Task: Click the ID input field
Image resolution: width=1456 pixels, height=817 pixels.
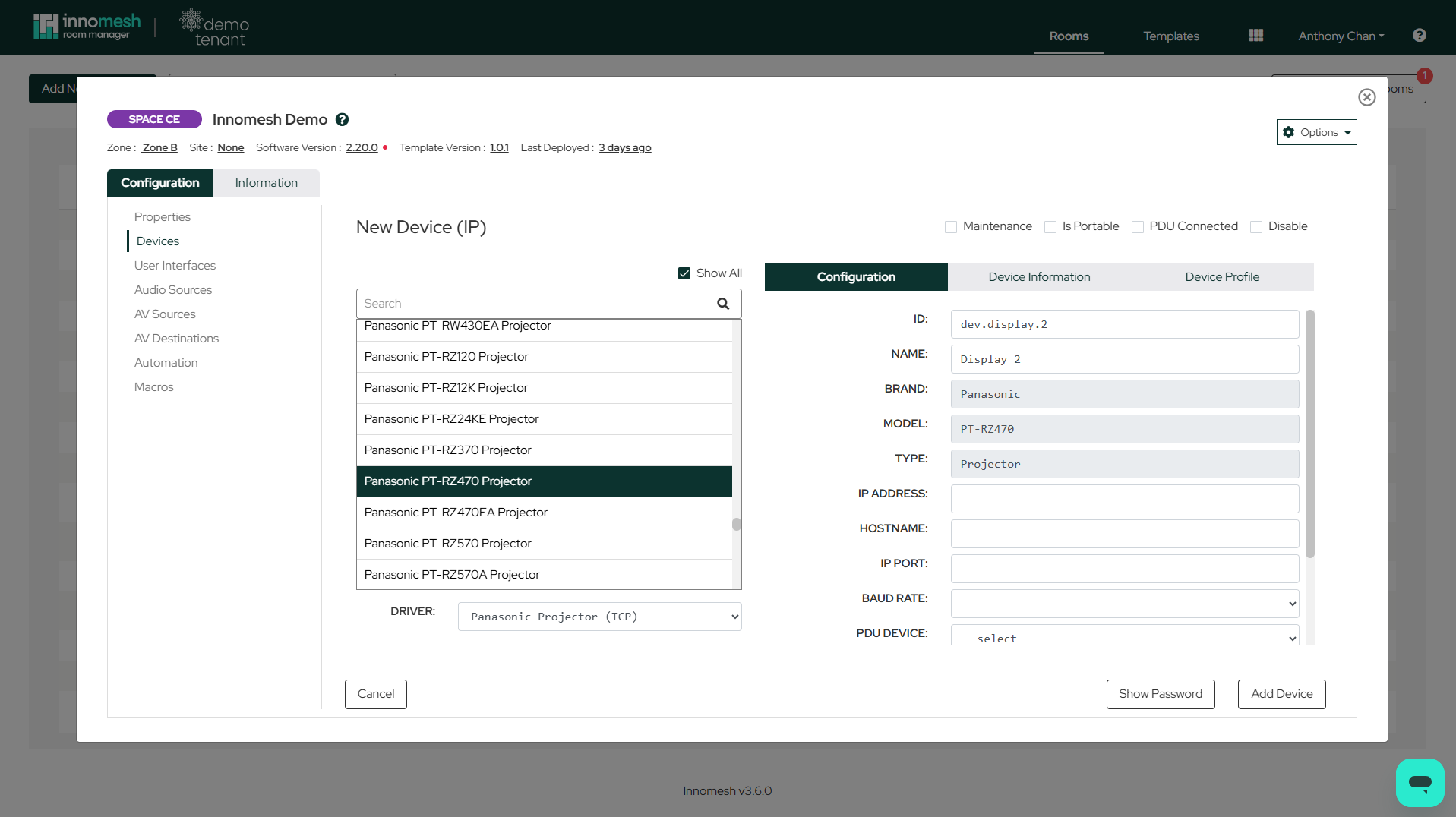Action: (x=1124, y=324)
